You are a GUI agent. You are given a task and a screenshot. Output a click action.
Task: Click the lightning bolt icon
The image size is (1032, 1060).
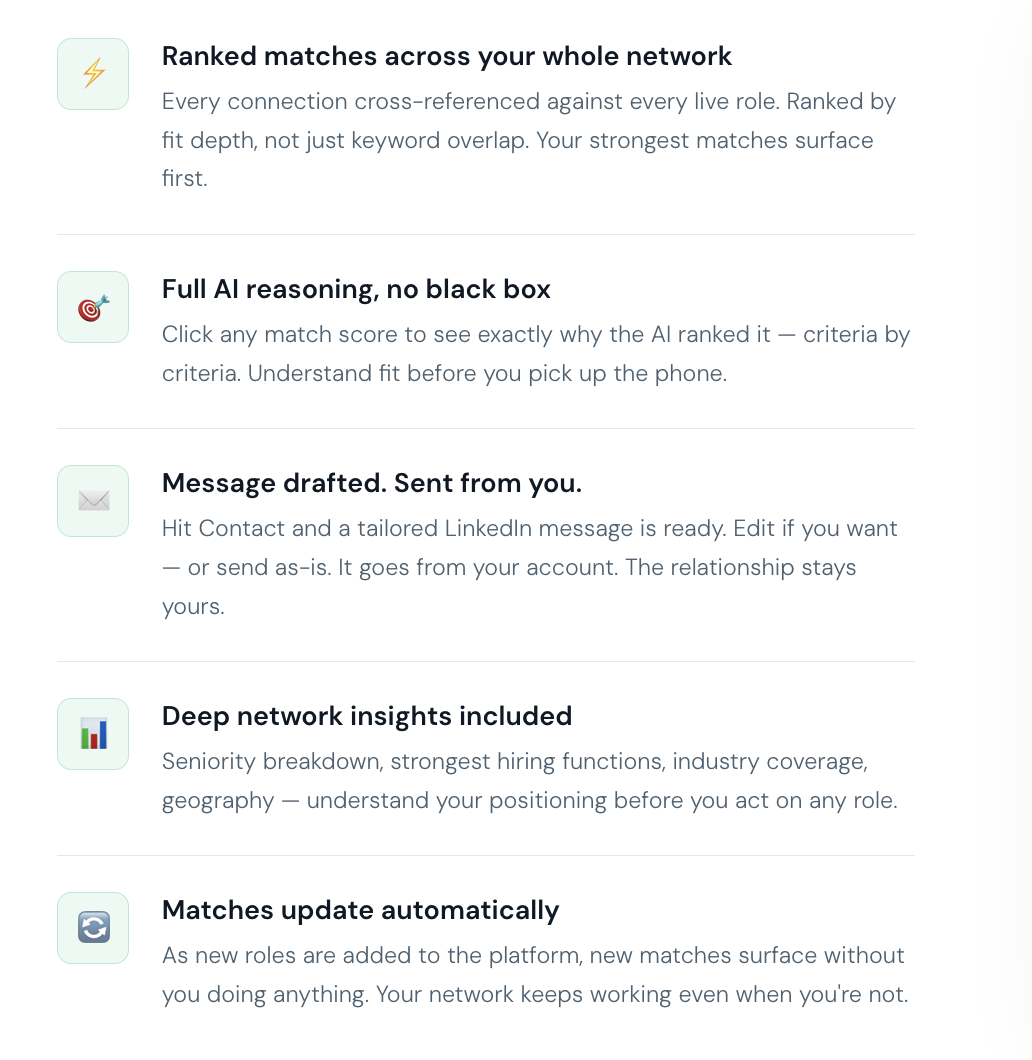(93, 74)
